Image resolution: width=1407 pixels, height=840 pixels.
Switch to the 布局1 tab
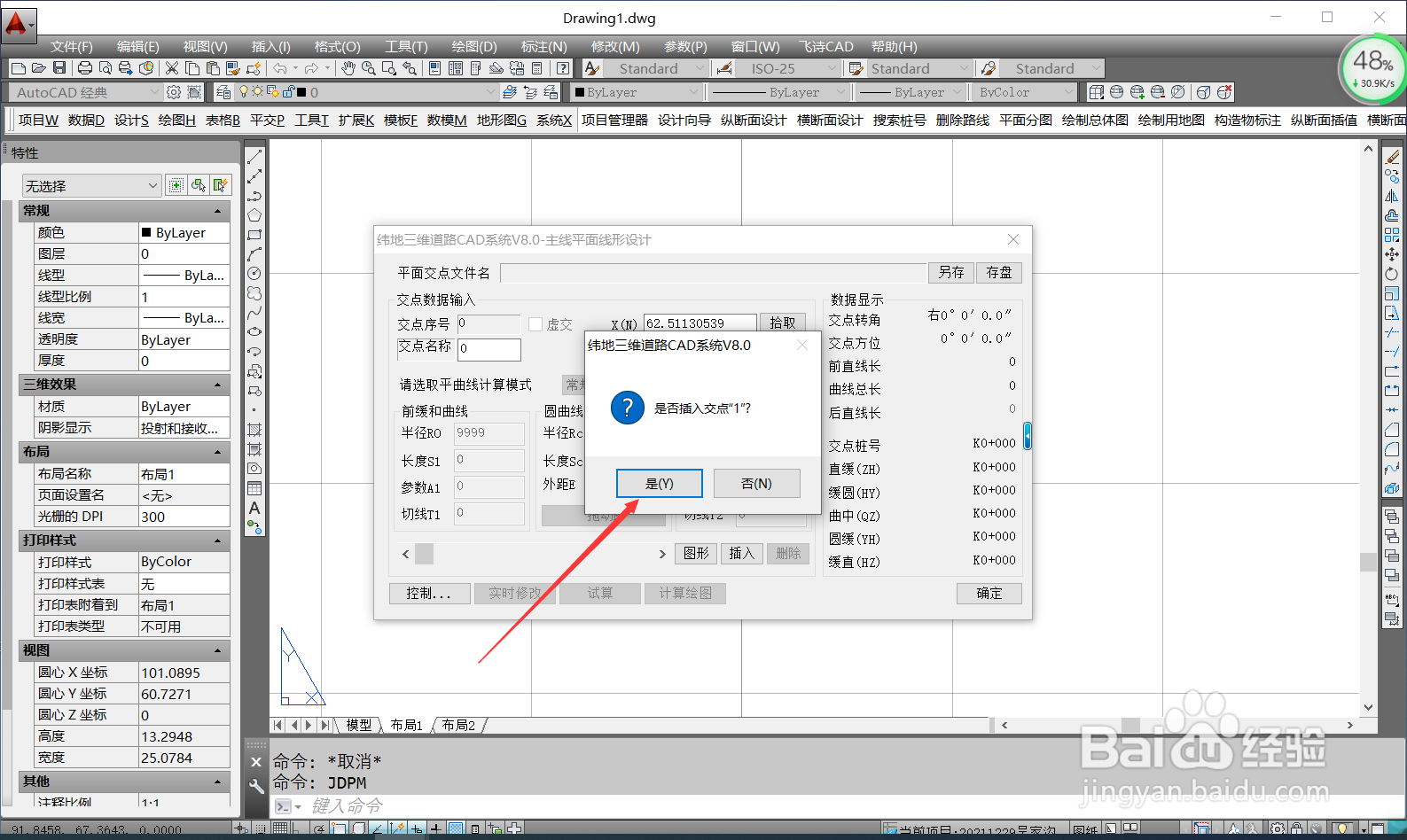pyautogui.click(x=407, y=725)
